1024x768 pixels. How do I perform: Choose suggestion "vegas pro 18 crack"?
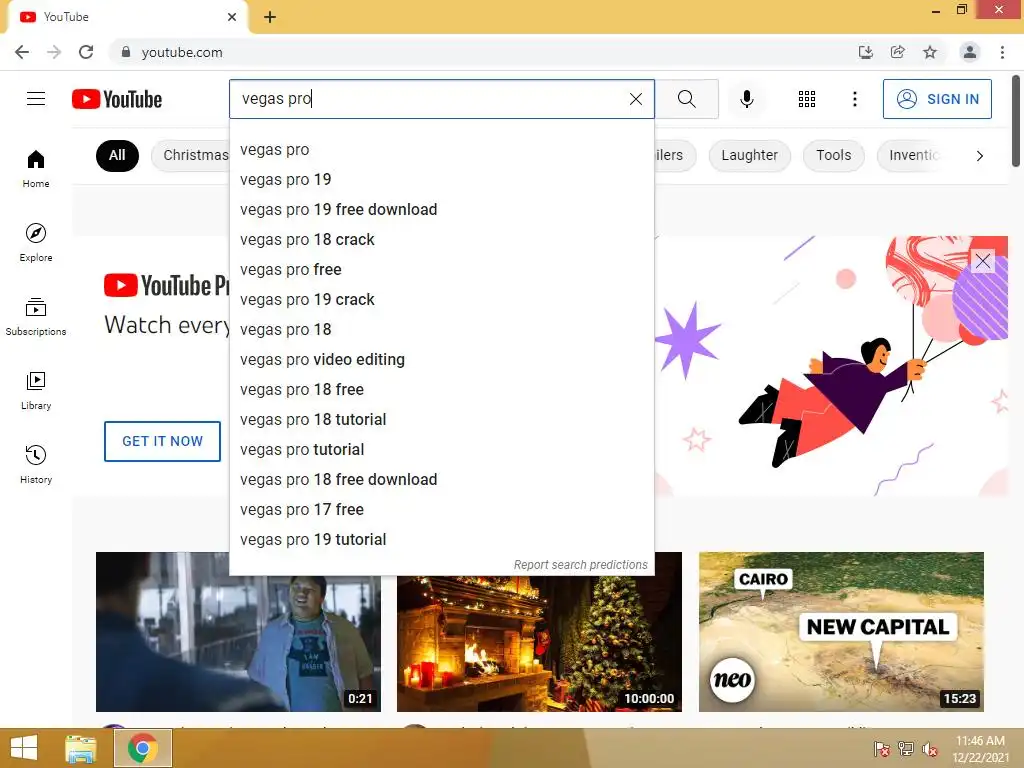442,240
